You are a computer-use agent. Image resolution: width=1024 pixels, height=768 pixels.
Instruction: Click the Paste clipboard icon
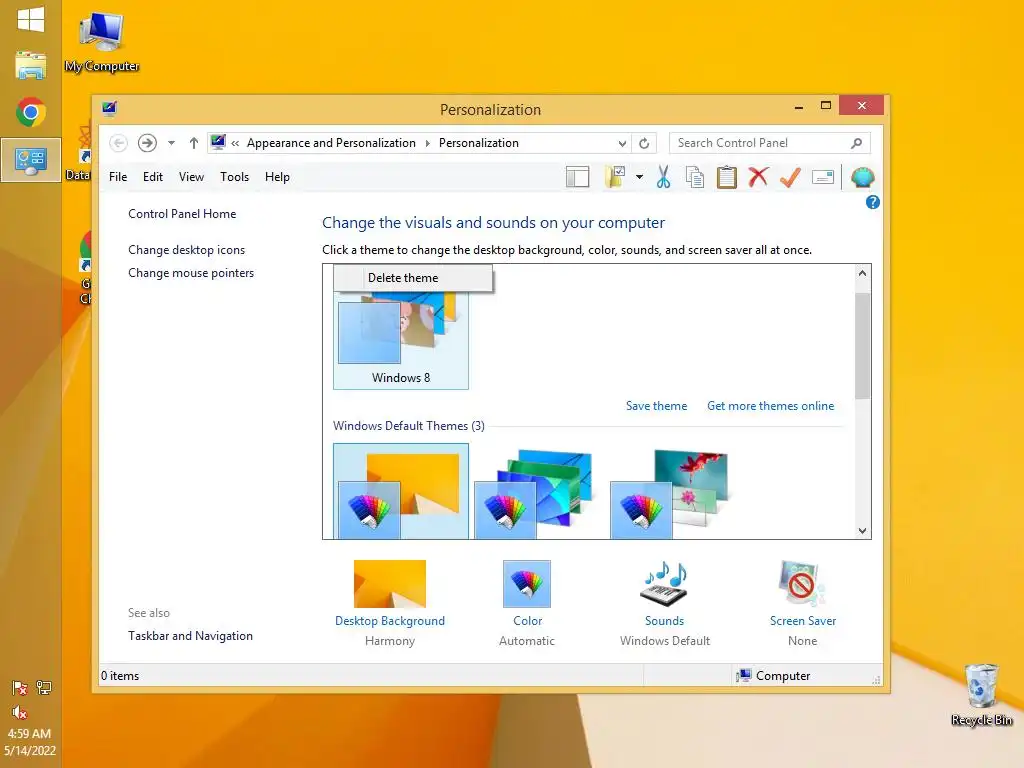coord(726,177)
